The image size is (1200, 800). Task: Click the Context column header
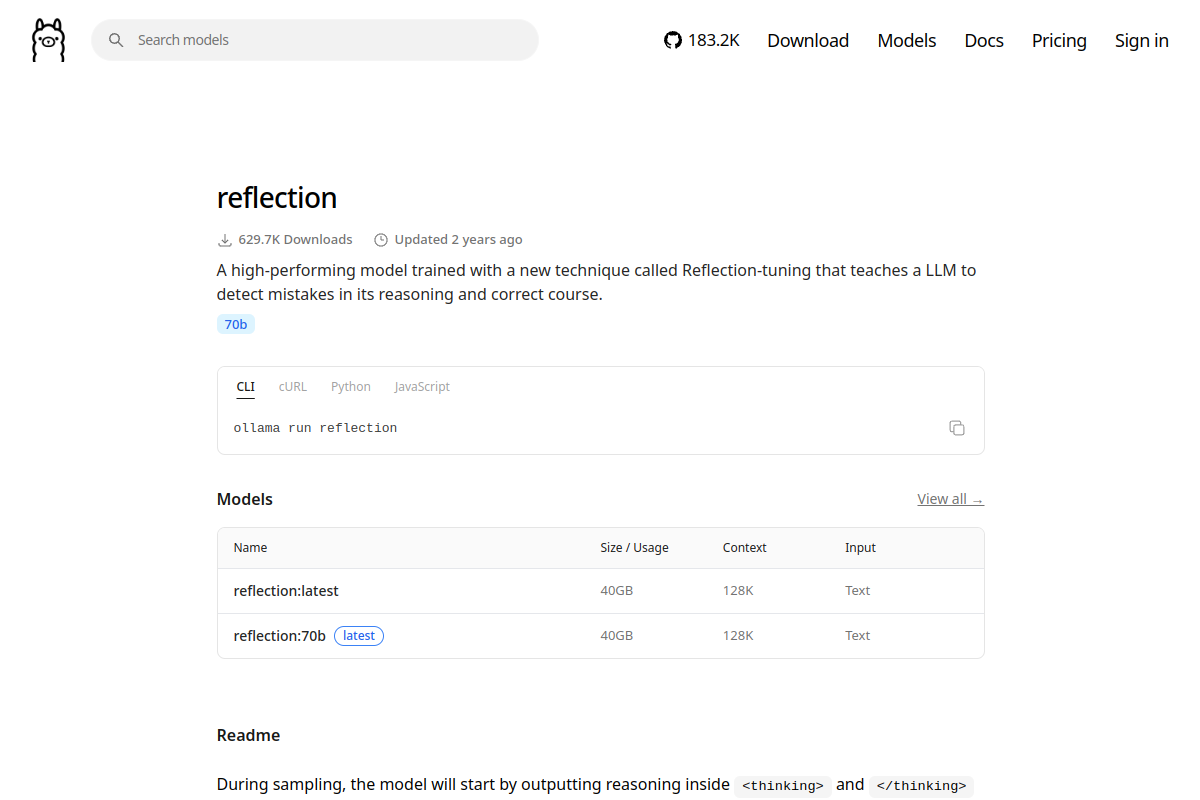pyautogui.click(x=745, y=548)
